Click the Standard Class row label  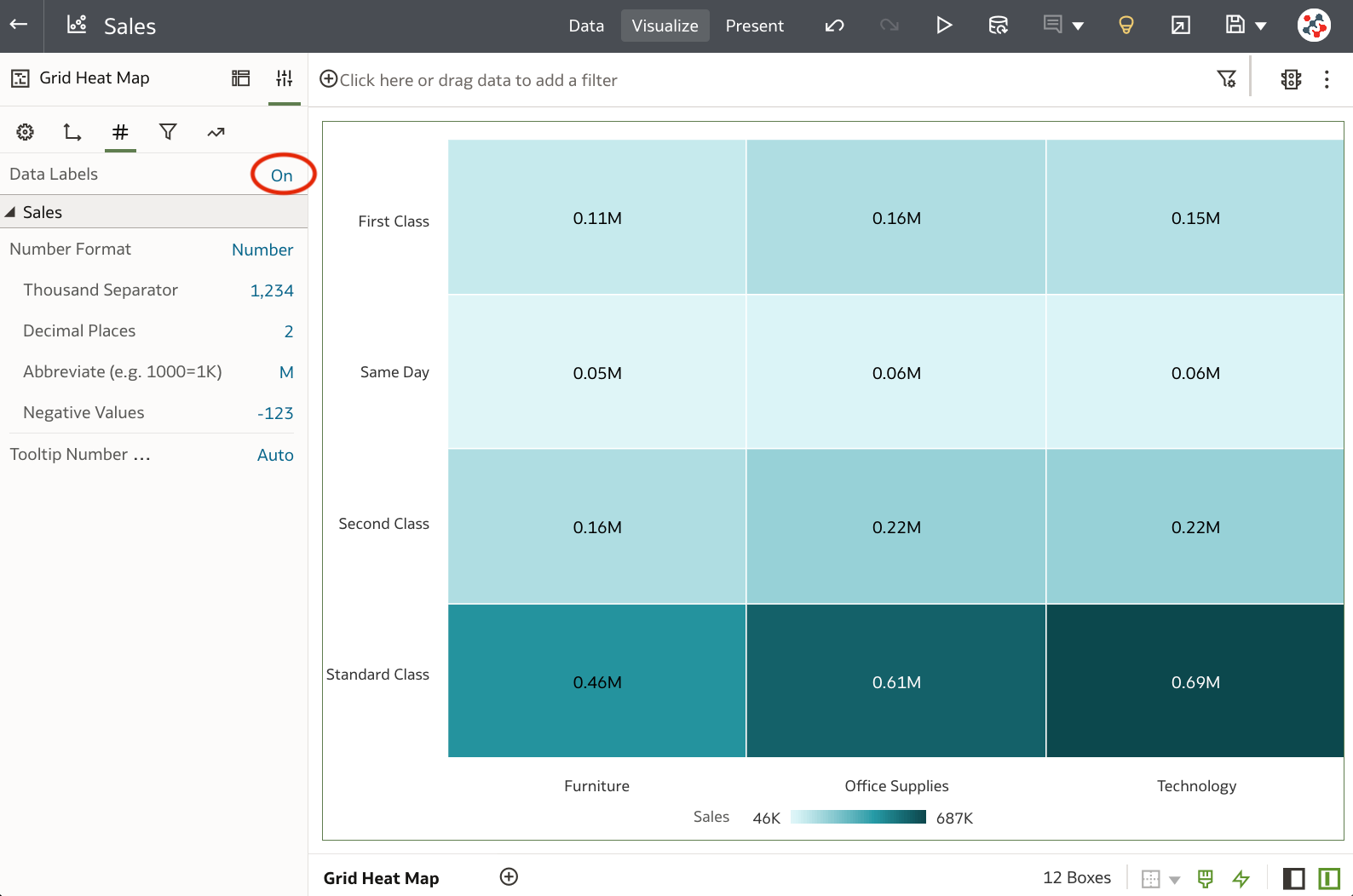377,675
